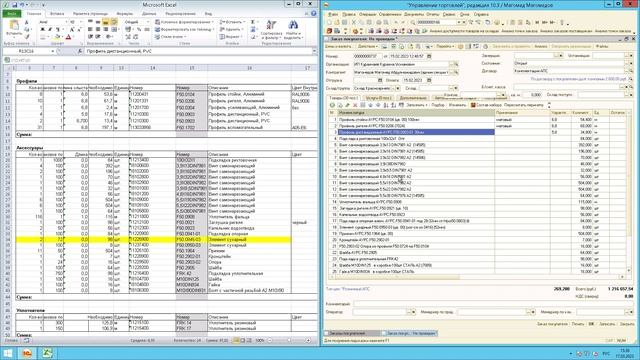Open the Excel File (green) tab
Screen dimensions: 640x360
[11, 14]
